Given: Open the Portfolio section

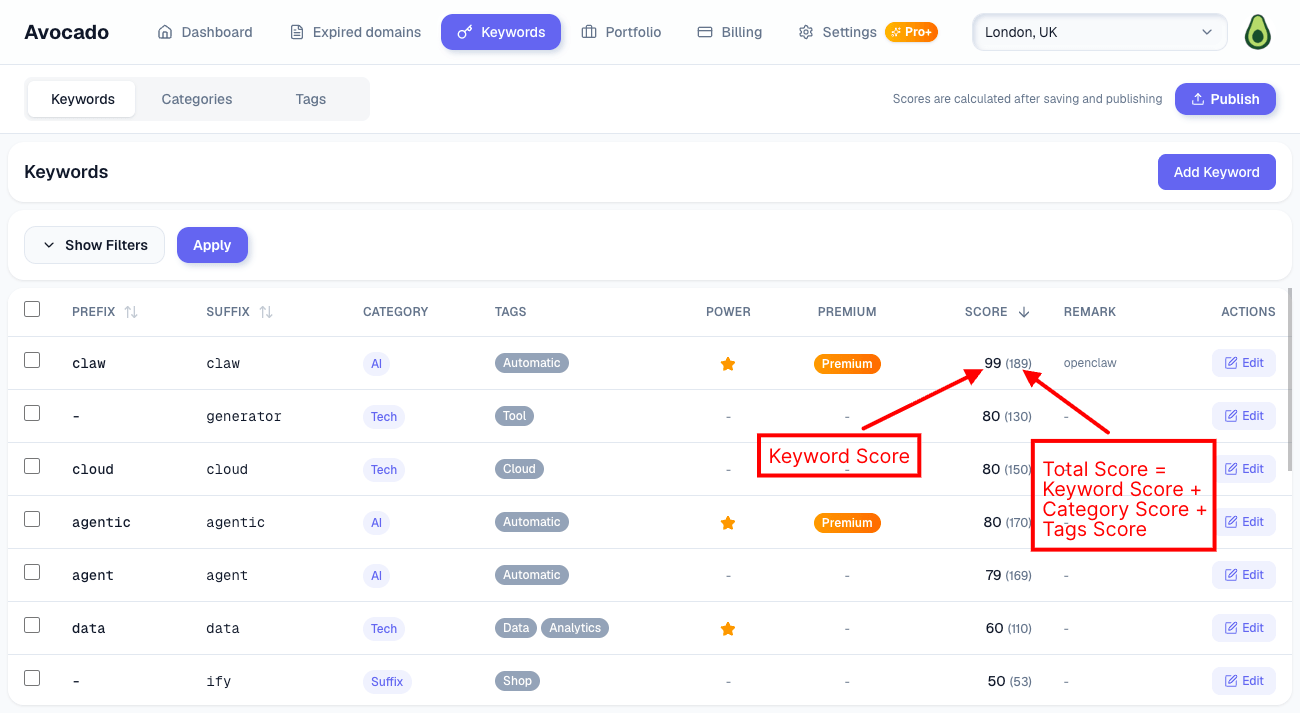Looking at the screenshot, I should (x=621, y=32).
